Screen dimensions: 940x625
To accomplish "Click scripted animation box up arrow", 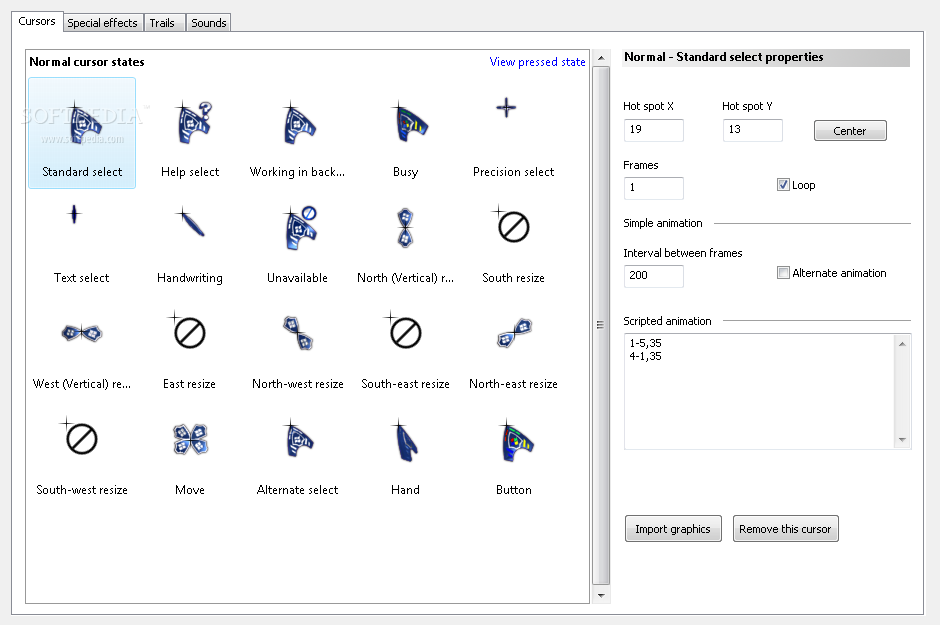I will coord(902,343).
